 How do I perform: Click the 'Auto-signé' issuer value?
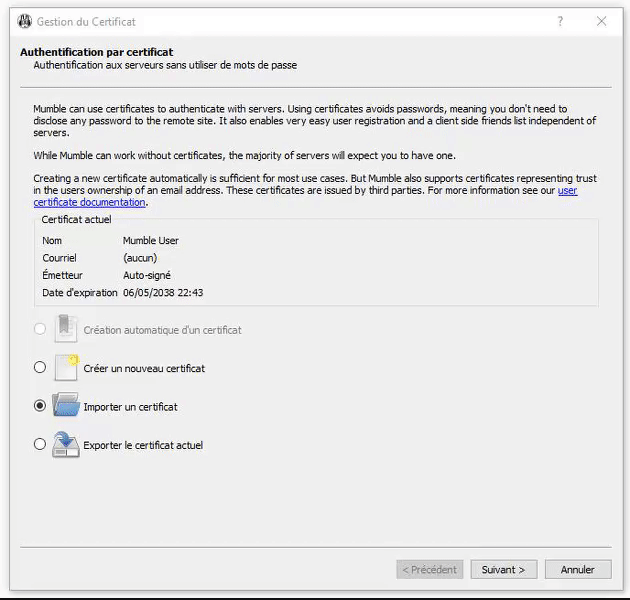[x=147, y=276]
